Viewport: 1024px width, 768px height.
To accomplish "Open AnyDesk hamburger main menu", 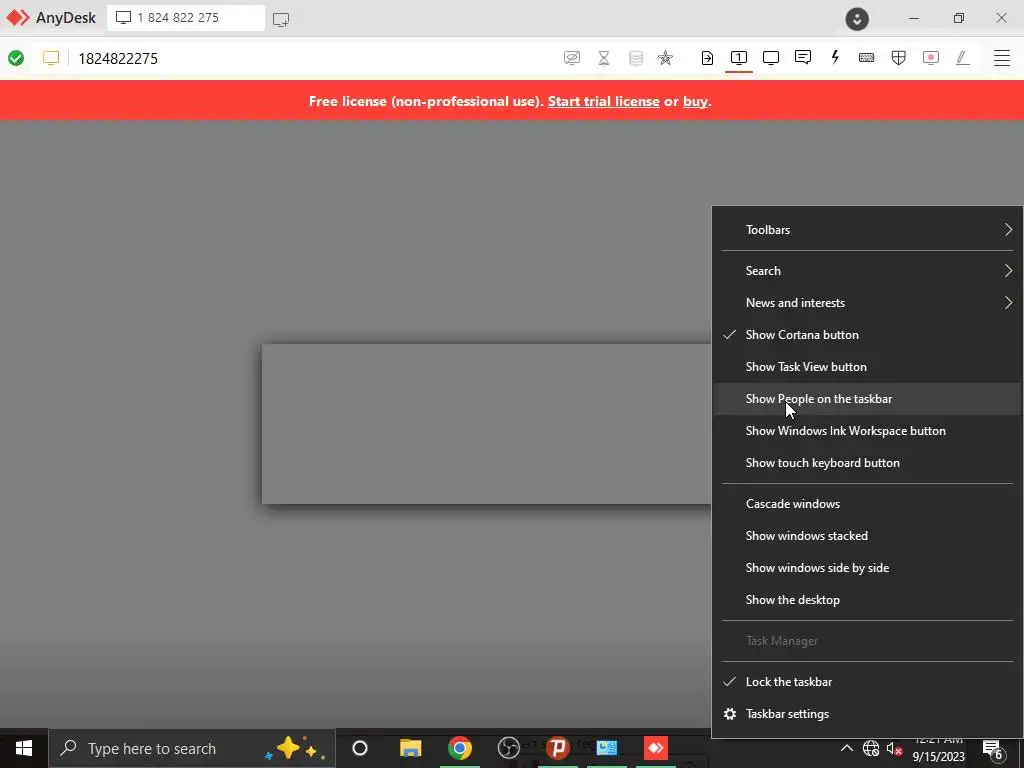I will [x=1002, y=58].
